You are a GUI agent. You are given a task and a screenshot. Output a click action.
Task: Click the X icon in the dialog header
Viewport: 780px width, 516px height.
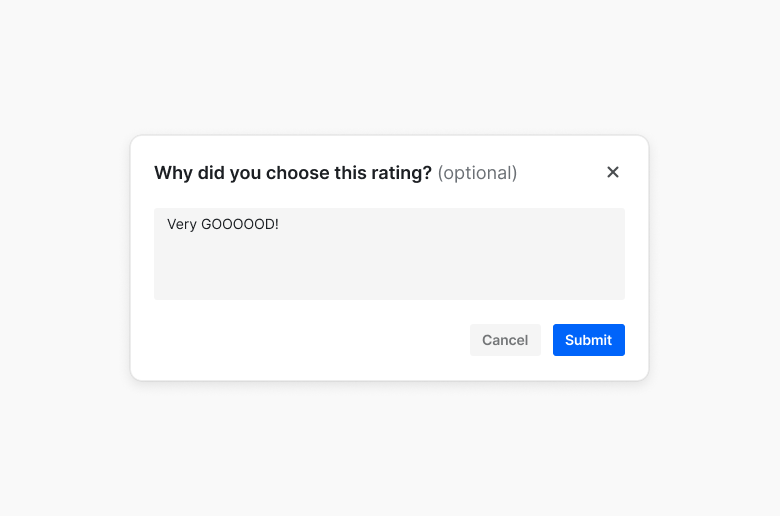pos(613,172)
